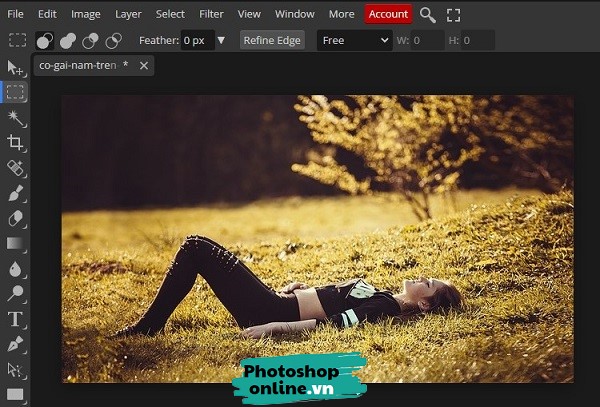
Task: Toggle fullscreen mode icon
Action: (x=454, y=14)
